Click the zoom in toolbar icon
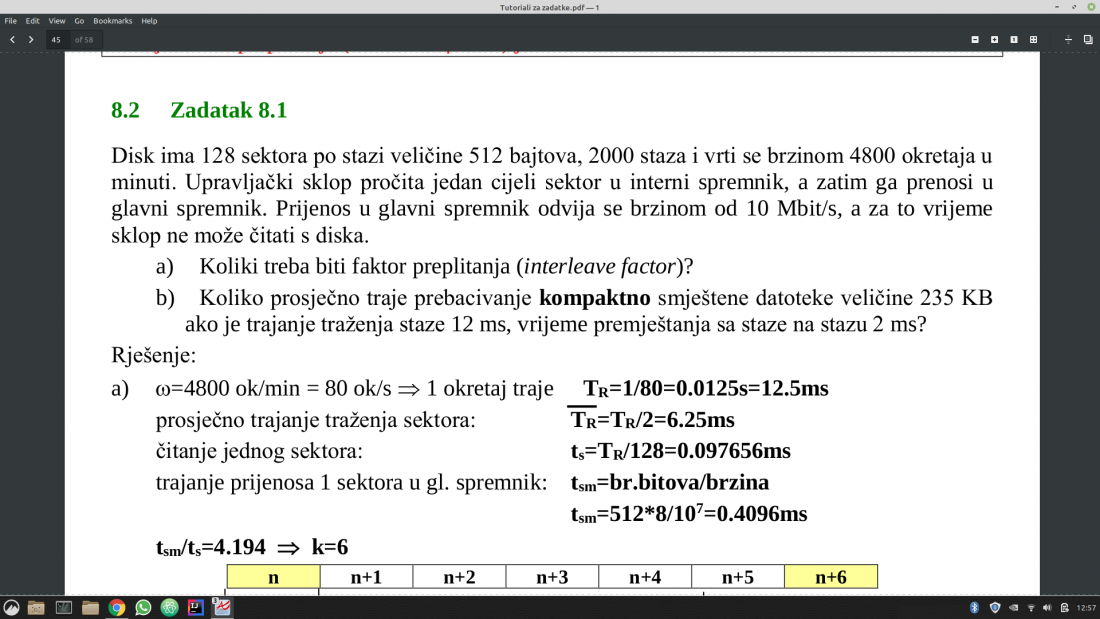Viewport: 1100px width, 619px height. click(x=995, y=40)
